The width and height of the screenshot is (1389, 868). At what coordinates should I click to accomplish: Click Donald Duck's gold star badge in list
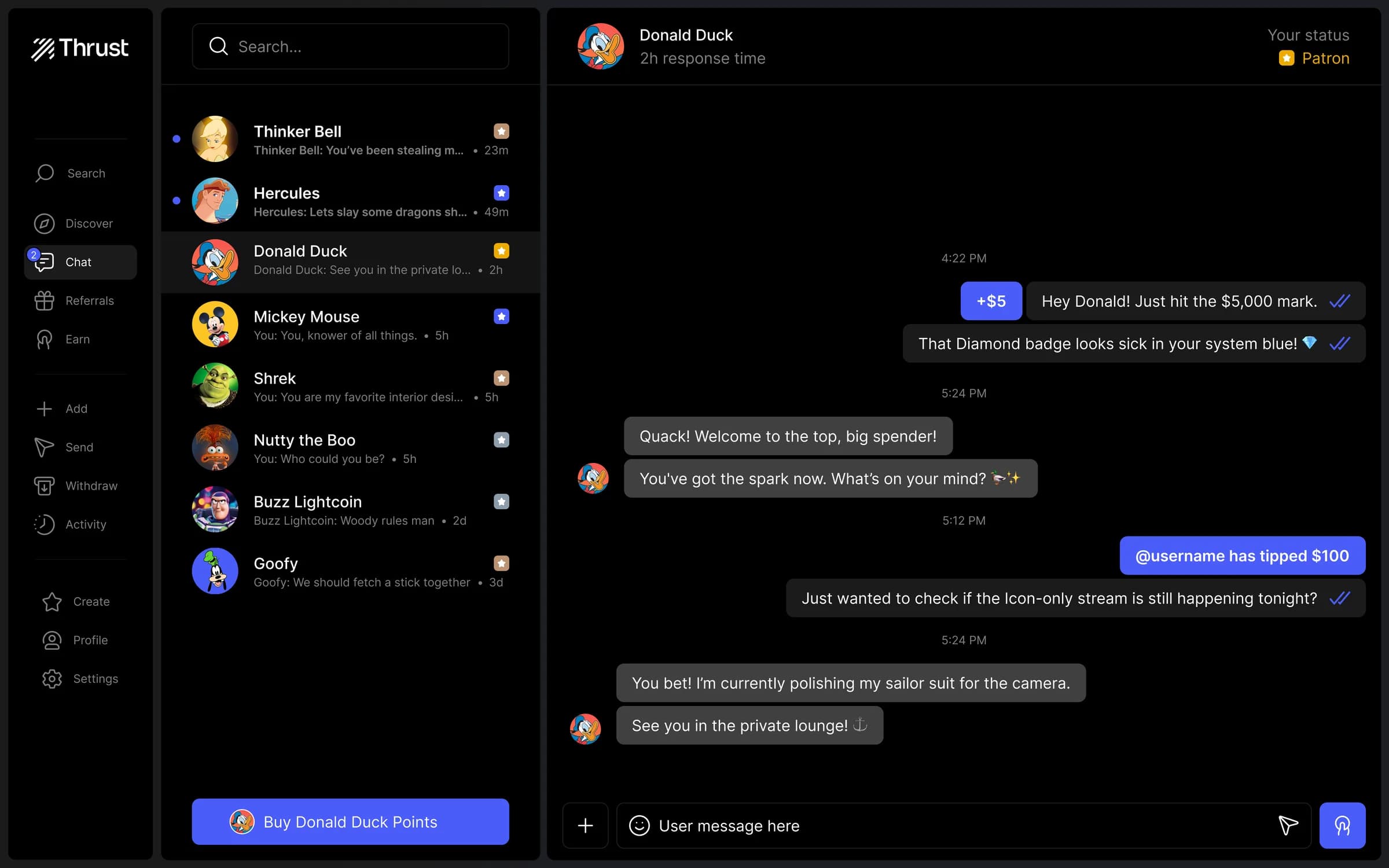click(501, 251)
